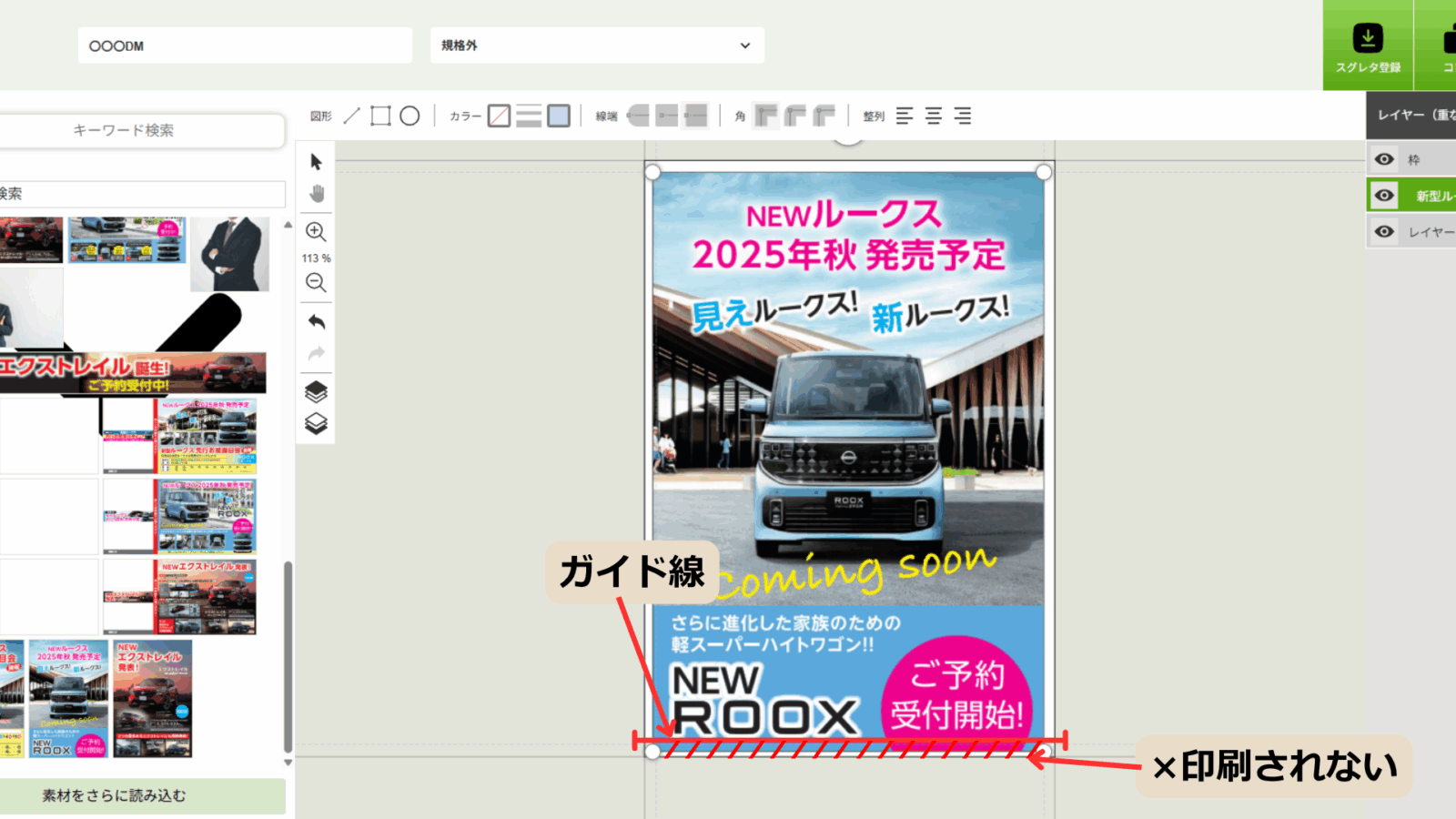Select the ellipse shape tool
1456x819 pixels.
[409, 116]
